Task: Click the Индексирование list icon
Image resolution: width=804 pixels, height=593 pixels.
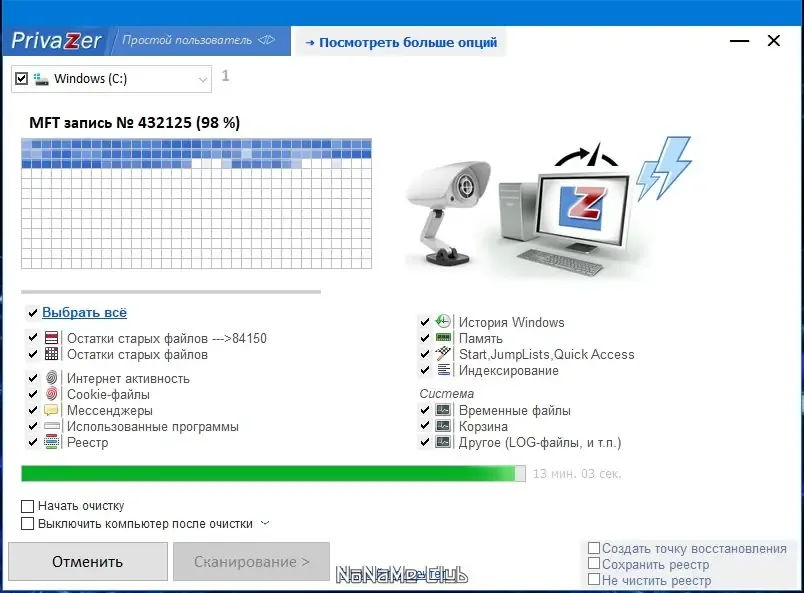Action: coord(444,369)
